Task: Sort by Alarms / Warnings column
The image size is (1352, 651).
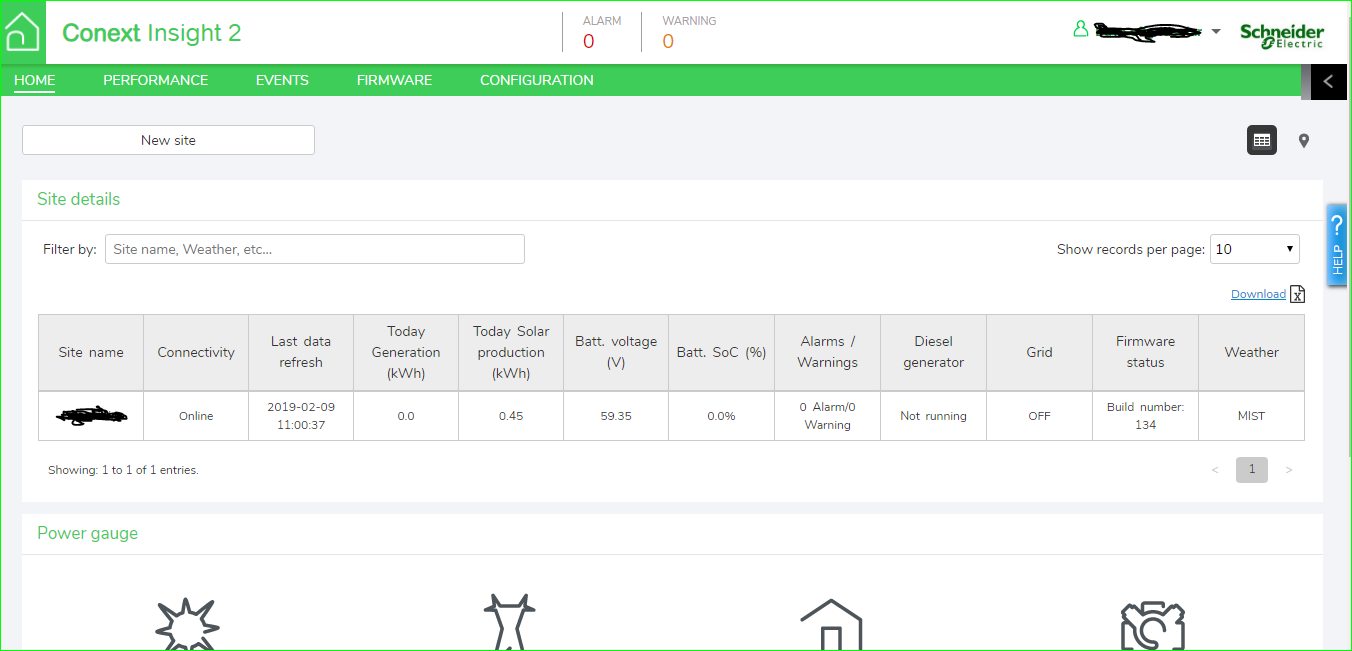Action: [x=828, y=352]
